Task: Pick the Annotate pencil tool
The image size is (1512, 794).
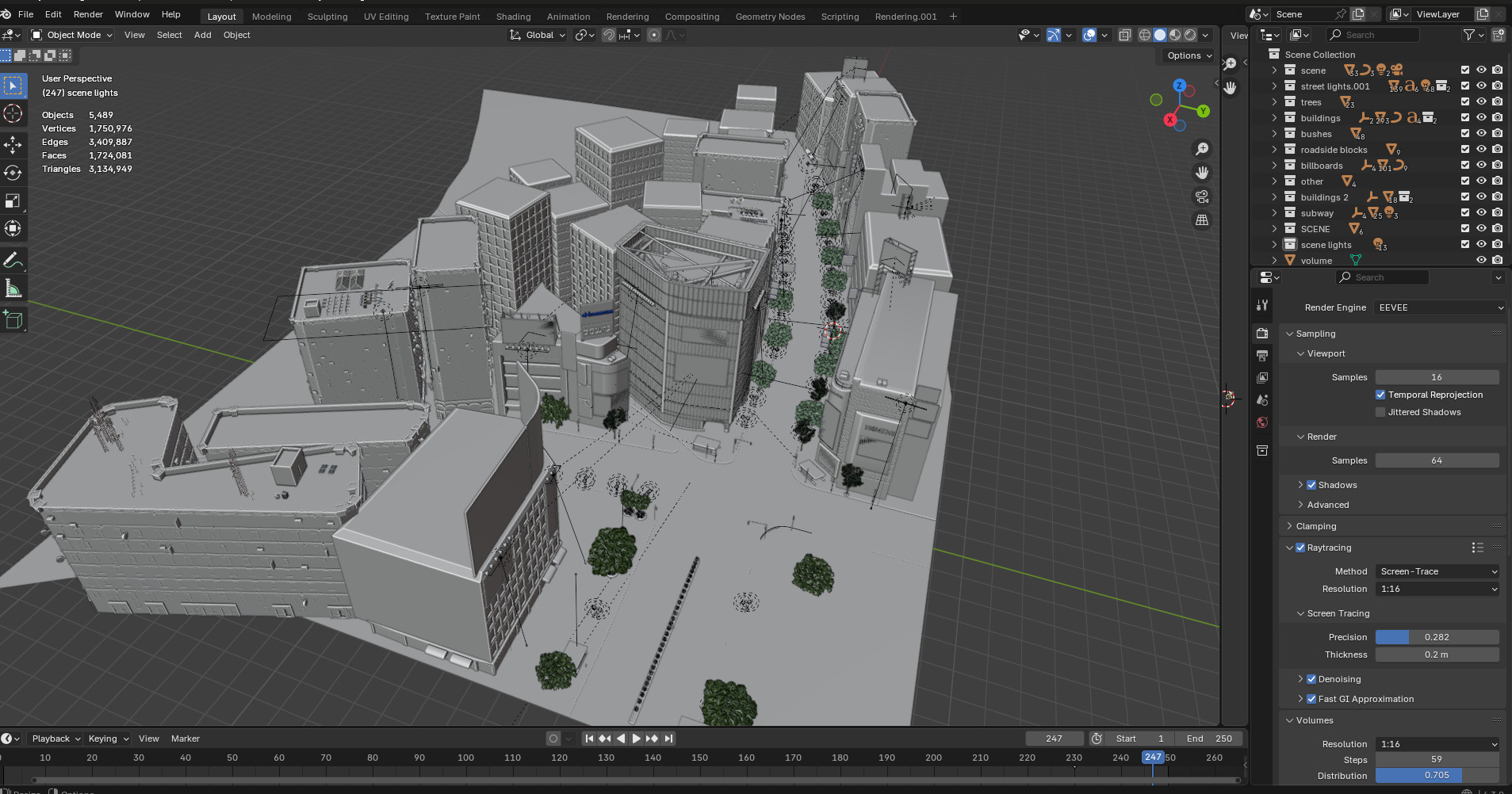Action: point(13,260)
